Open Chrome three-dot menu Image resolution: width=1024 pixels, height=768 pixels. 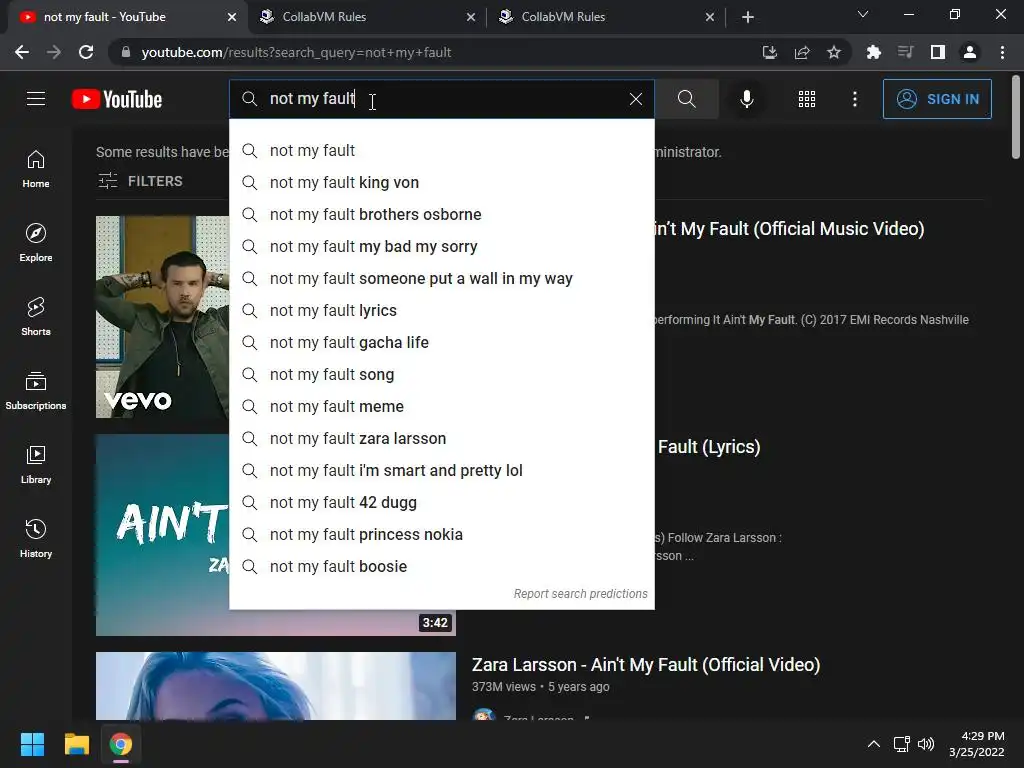tap(1002, 52)
